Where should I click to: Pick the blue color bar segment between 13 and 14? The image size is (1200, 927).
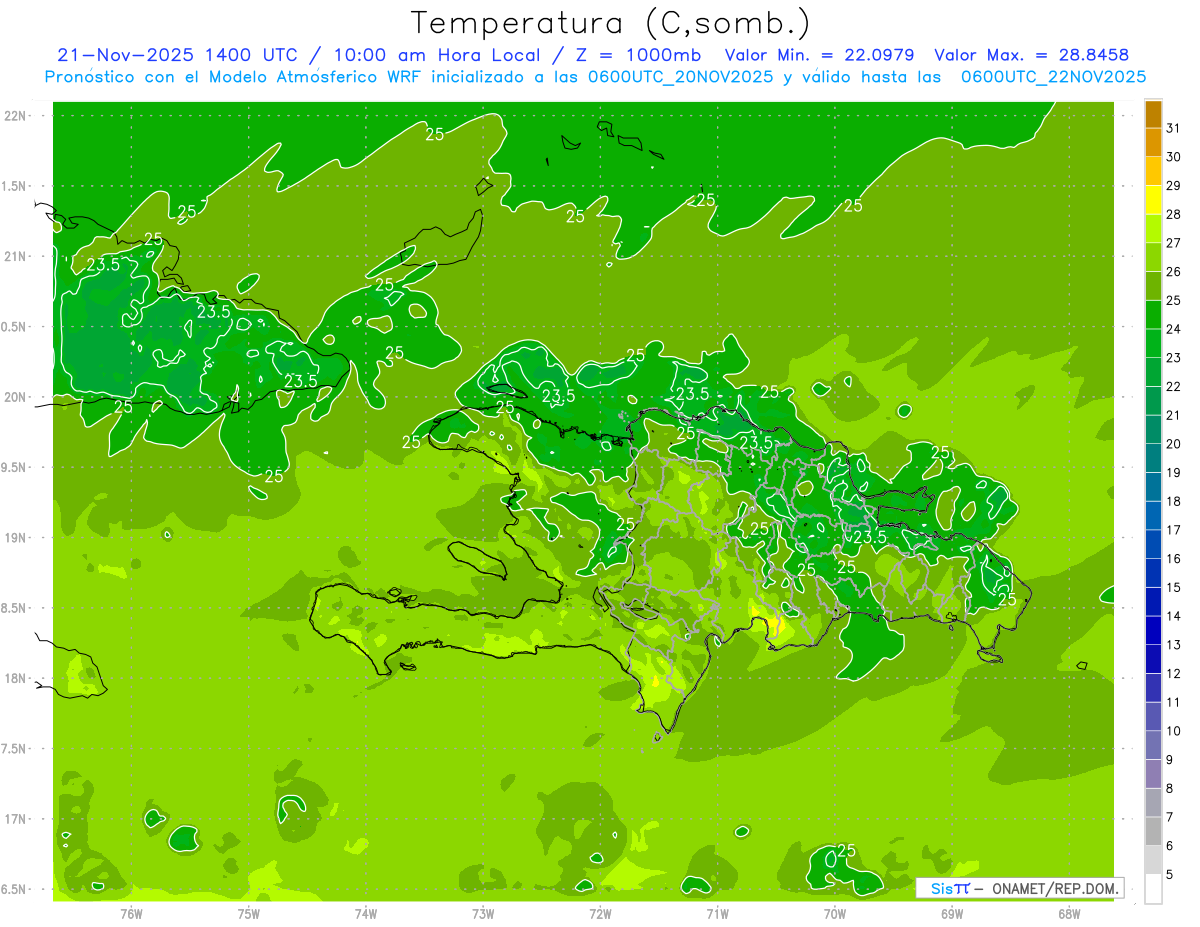1153,630
